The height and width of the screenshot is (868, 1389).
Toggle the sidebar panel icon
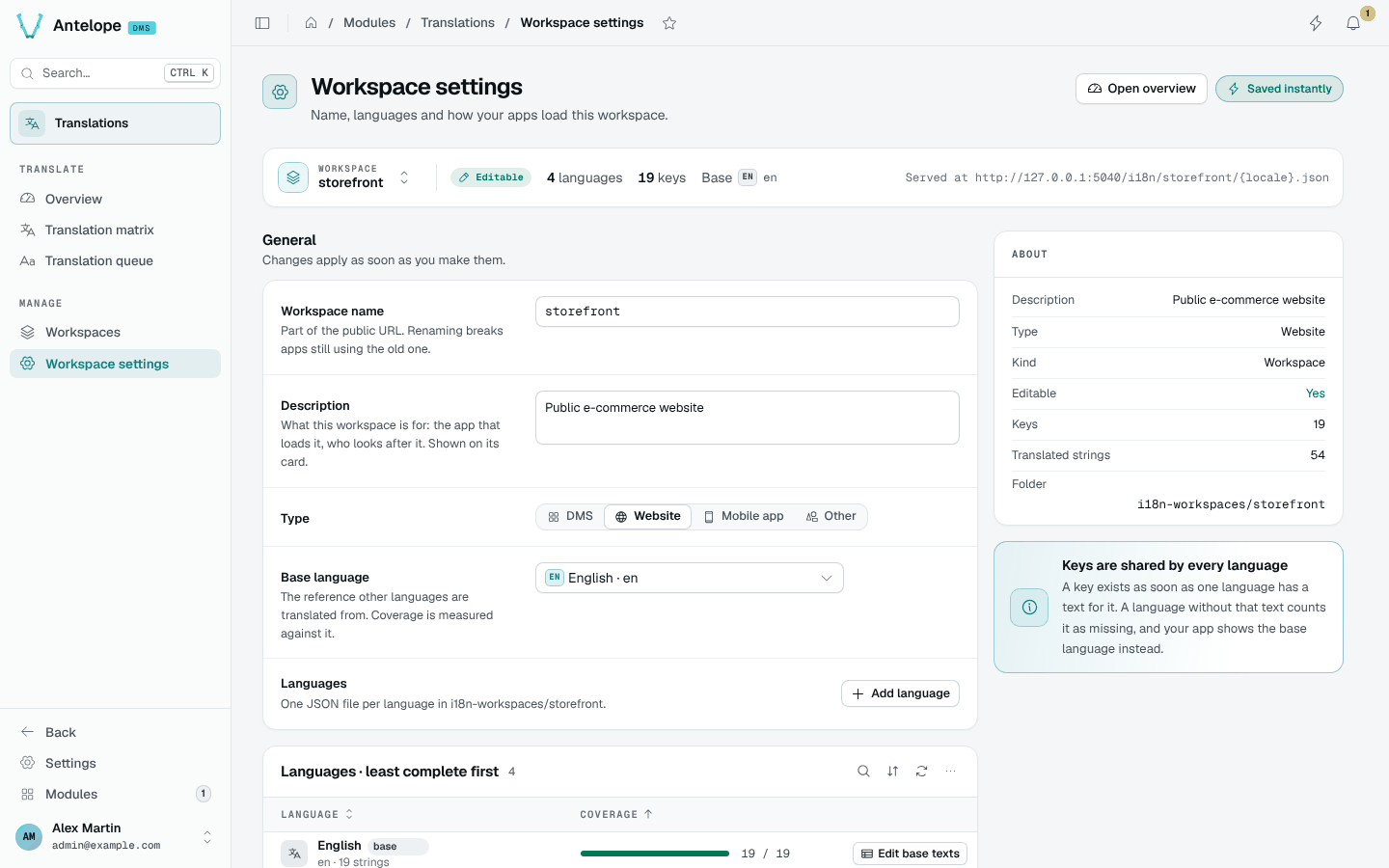click(262, 23)
